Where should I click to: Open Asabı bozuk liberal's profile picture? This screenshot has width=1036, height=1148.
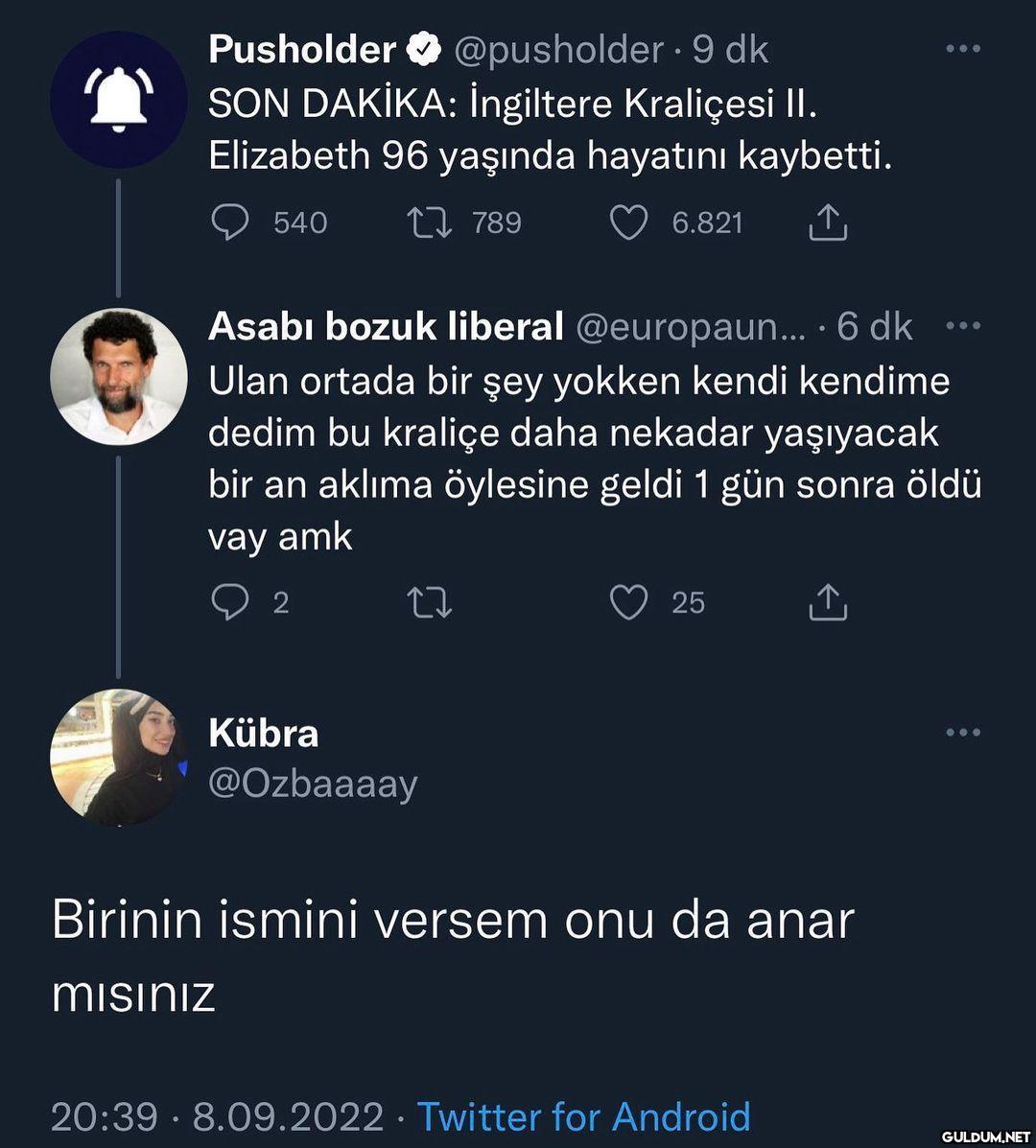pos(118,376)
